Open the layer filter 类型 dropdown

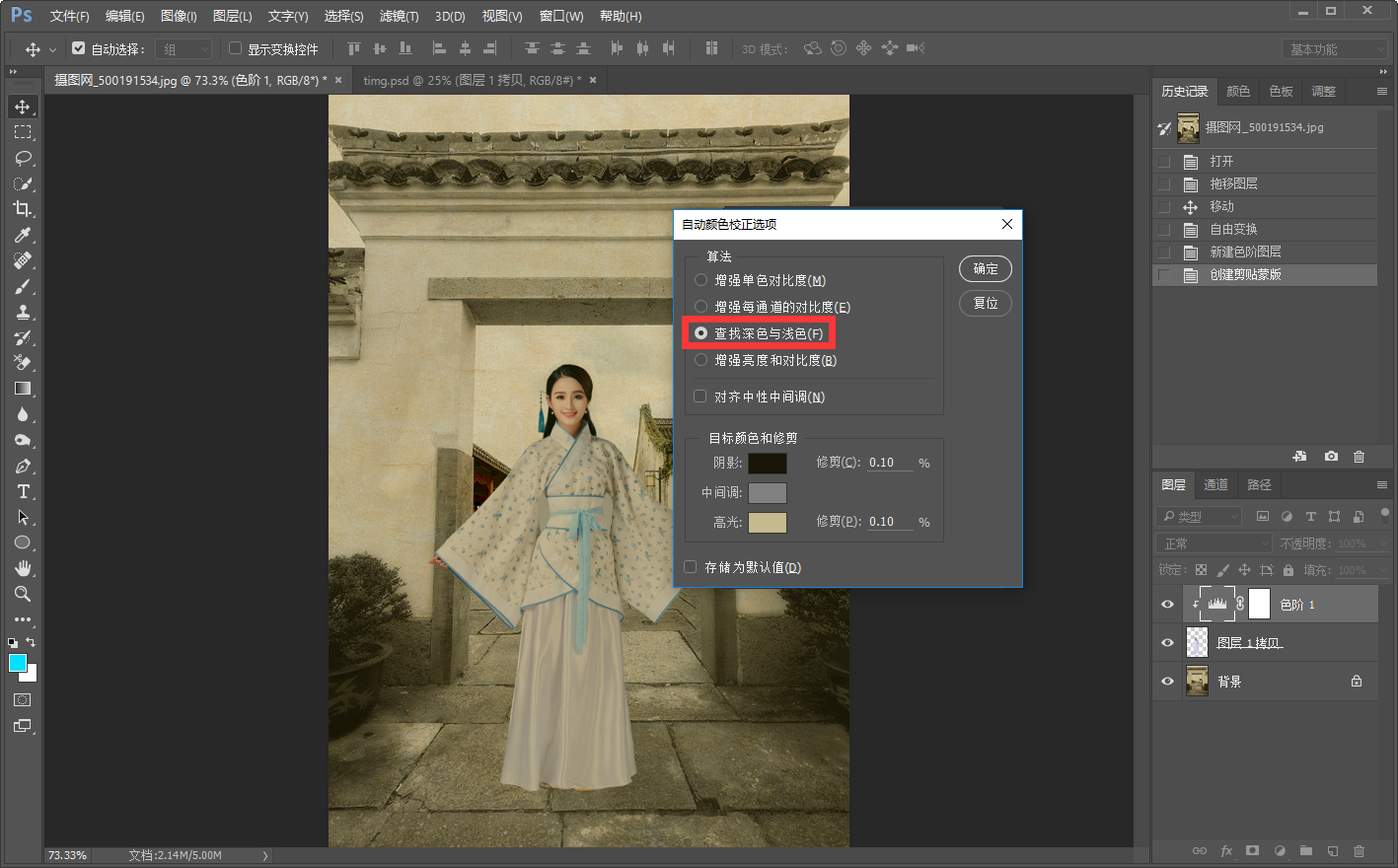coord(1200,516)
